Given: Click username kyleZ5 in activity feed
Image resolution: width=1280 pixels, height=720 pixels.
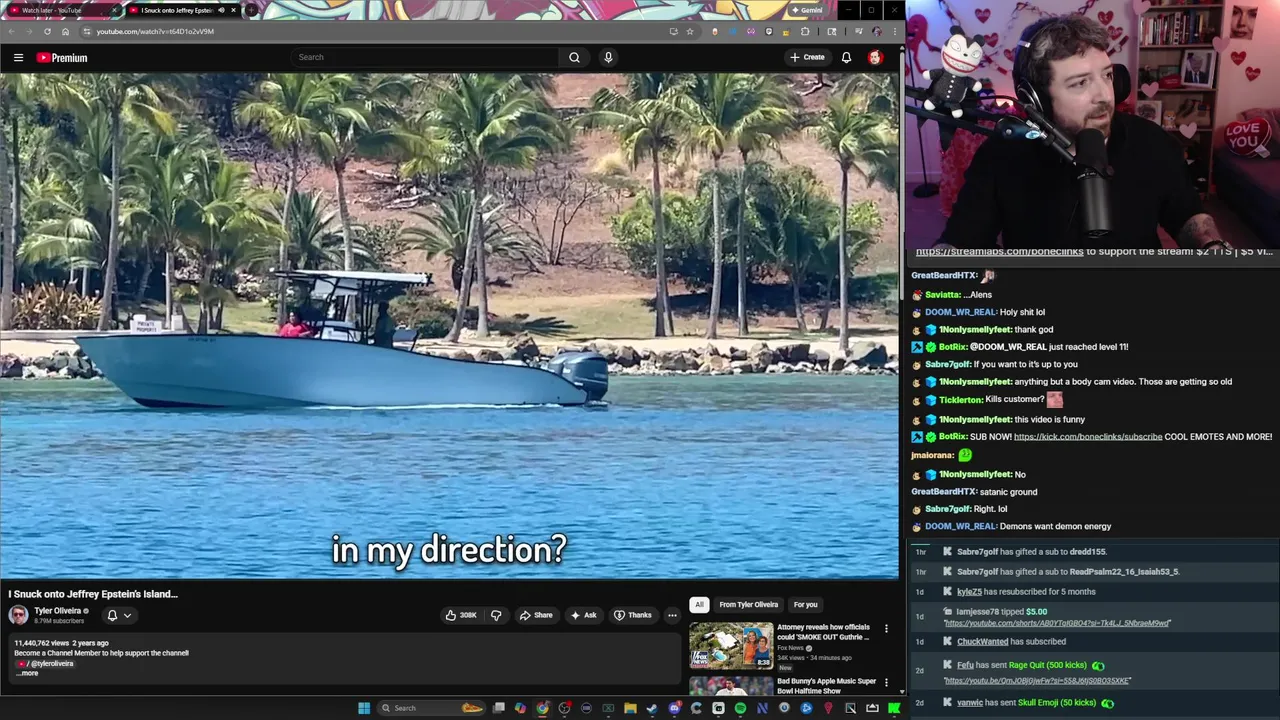Looking at the screenshot, I should coord(970,592).
